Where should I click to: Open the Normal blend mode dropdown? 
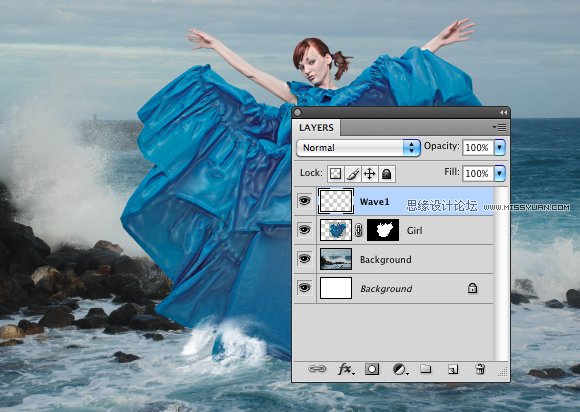pyautogui.click(x=358, y=148)
